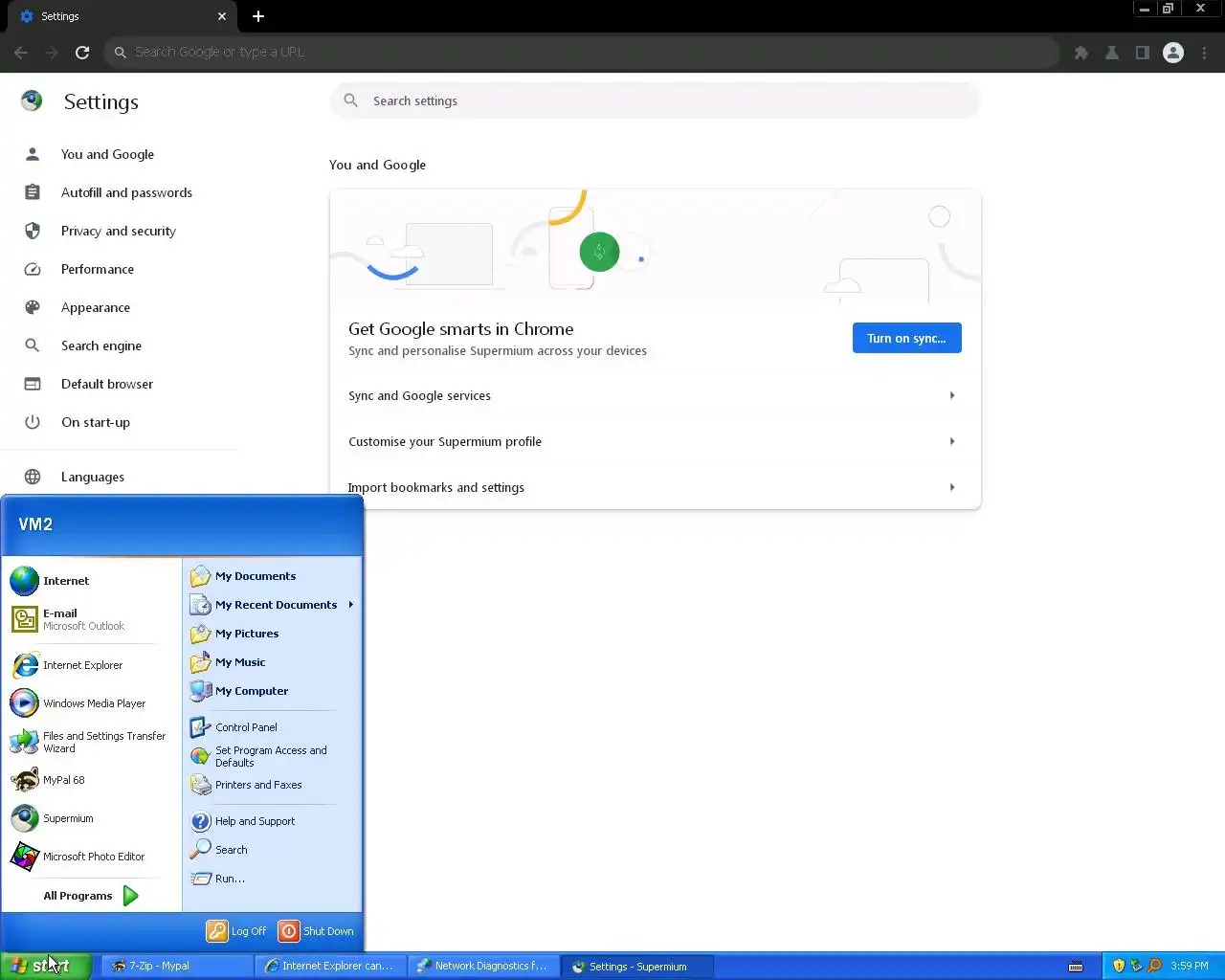Open Files and Settings Transfer Wizard

[92, 742]
